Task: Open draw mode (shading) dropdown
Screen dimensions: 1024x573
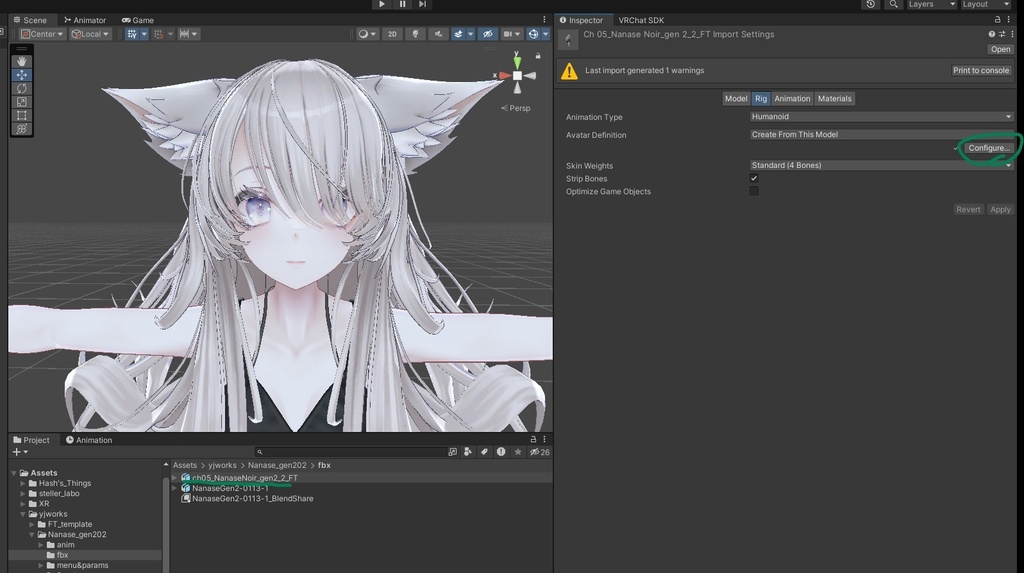Action: click(367, 34)
